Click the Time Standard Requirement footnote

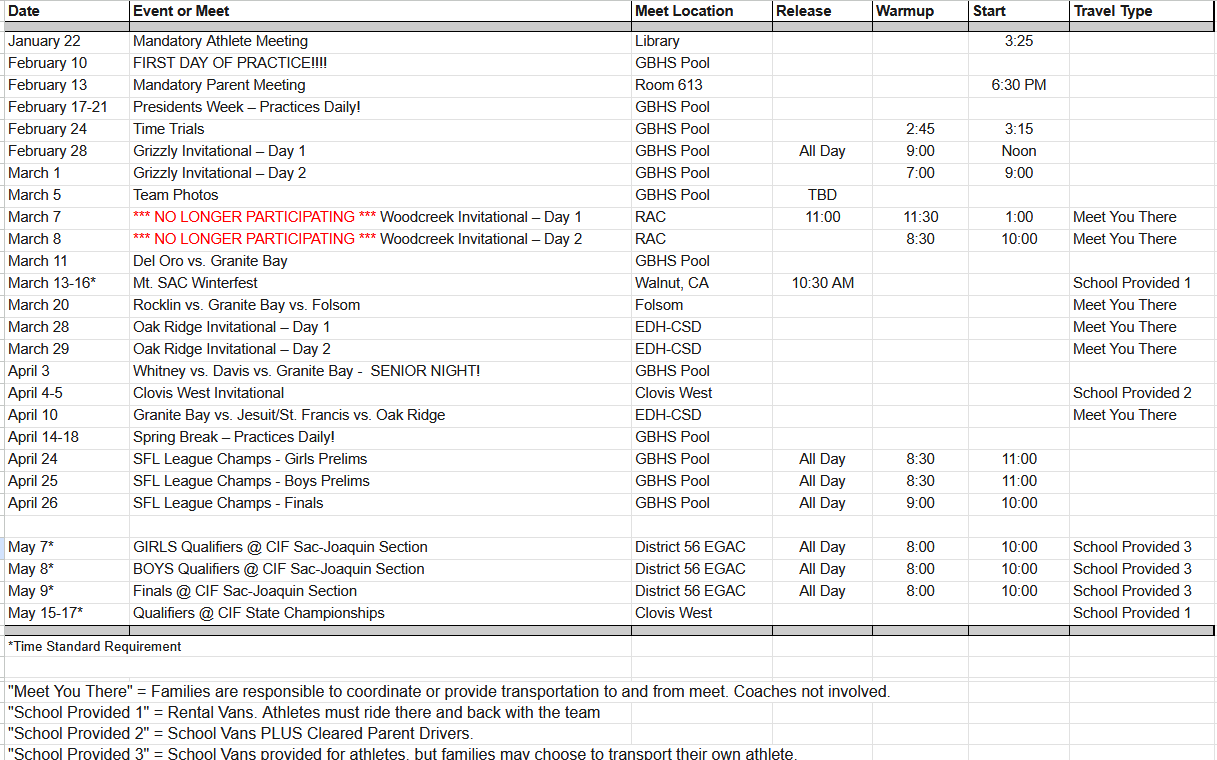click(95, 647)
